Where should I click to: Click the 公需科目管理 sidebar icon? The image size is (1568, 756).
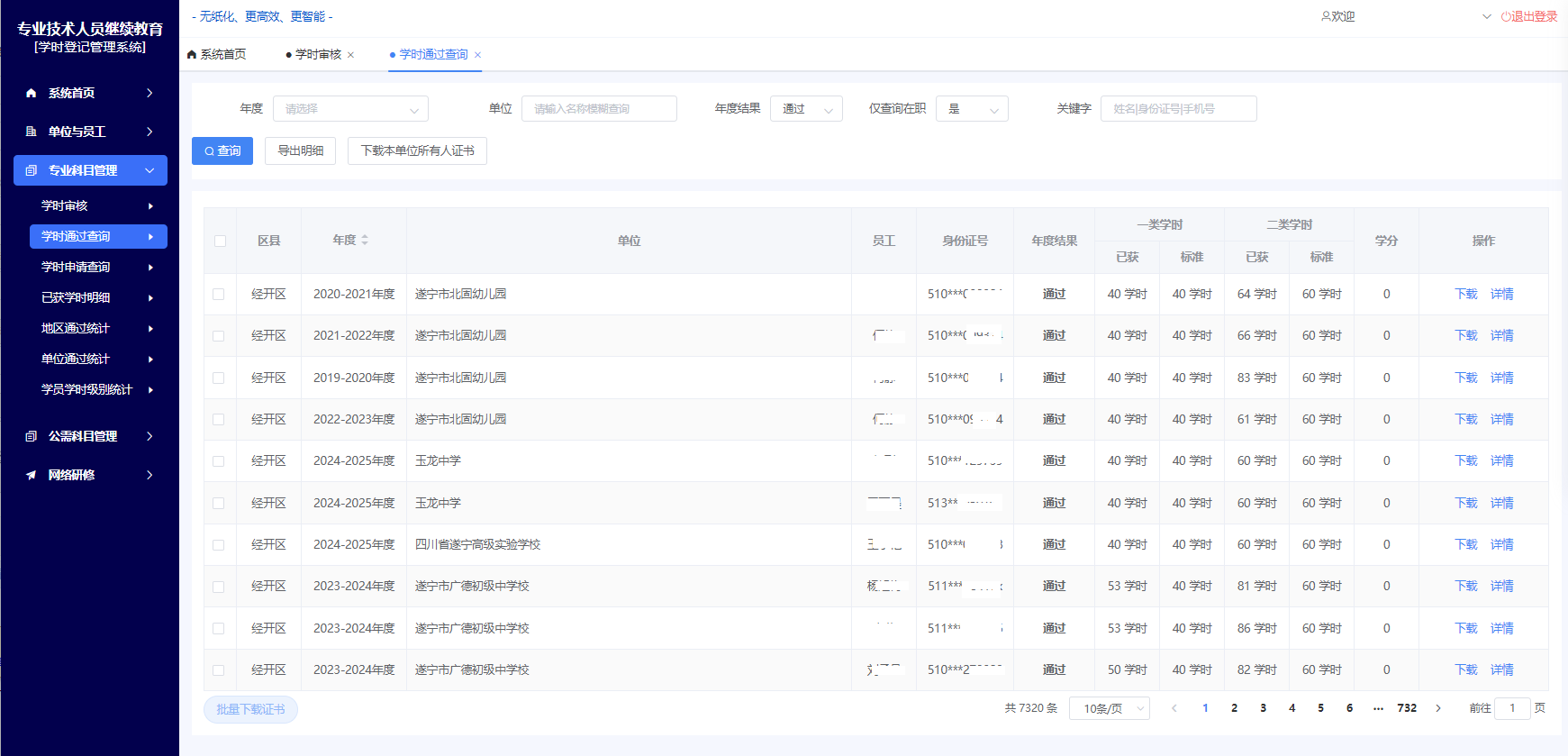click(x=32, y=436)
